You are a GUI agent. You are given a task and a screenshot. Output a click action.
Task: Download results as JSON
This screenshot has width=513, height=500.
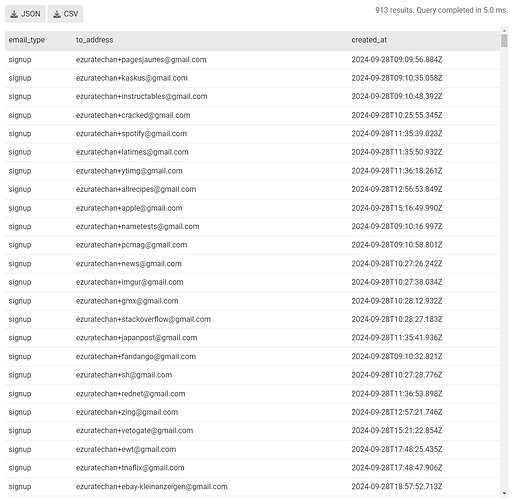[x=25, y=14]
